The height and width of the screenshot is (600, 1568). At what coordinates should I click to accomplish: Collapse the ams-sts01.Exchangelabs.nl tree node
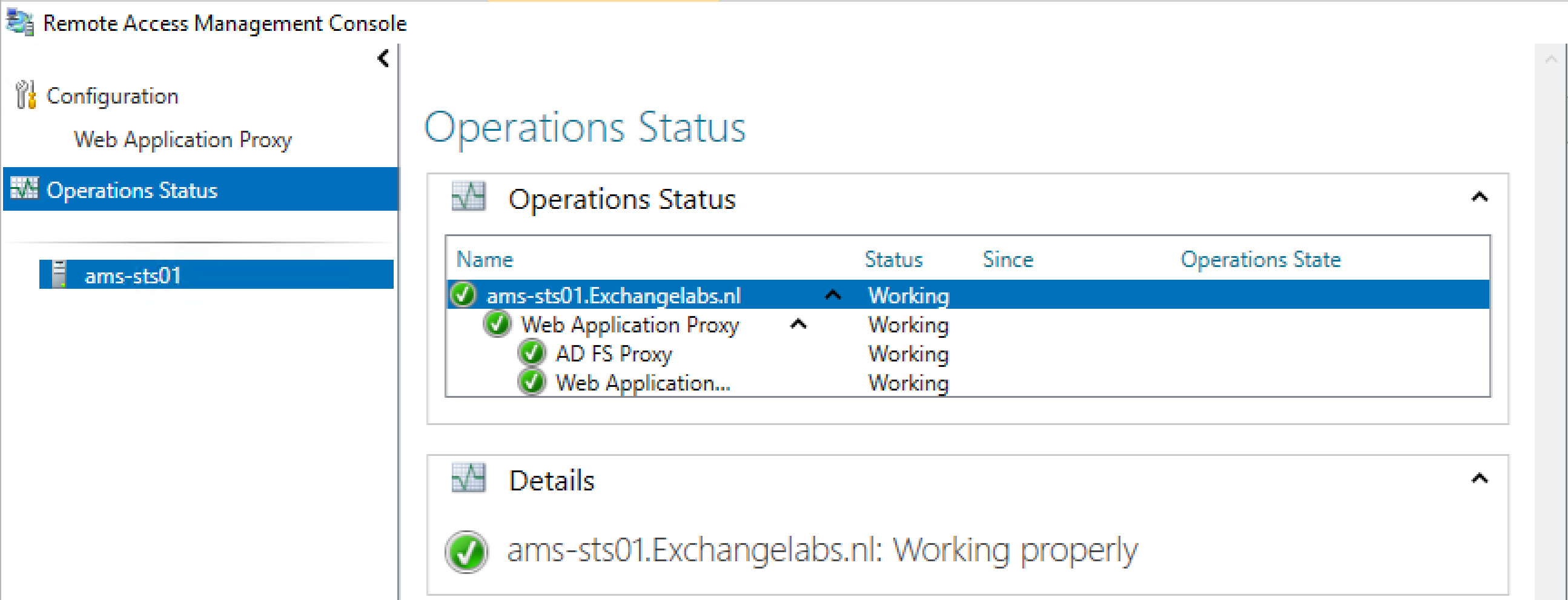click(832, 295)
